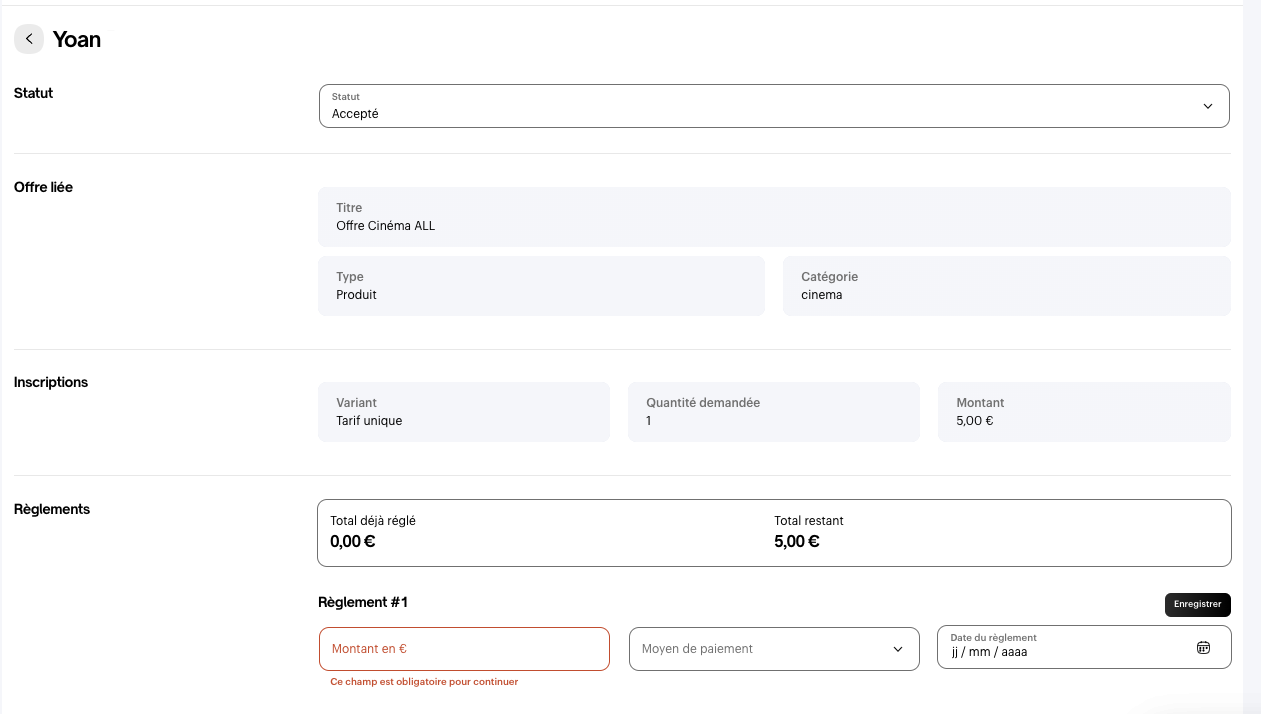Click the Règlement #1 heading

click(363, 602)
